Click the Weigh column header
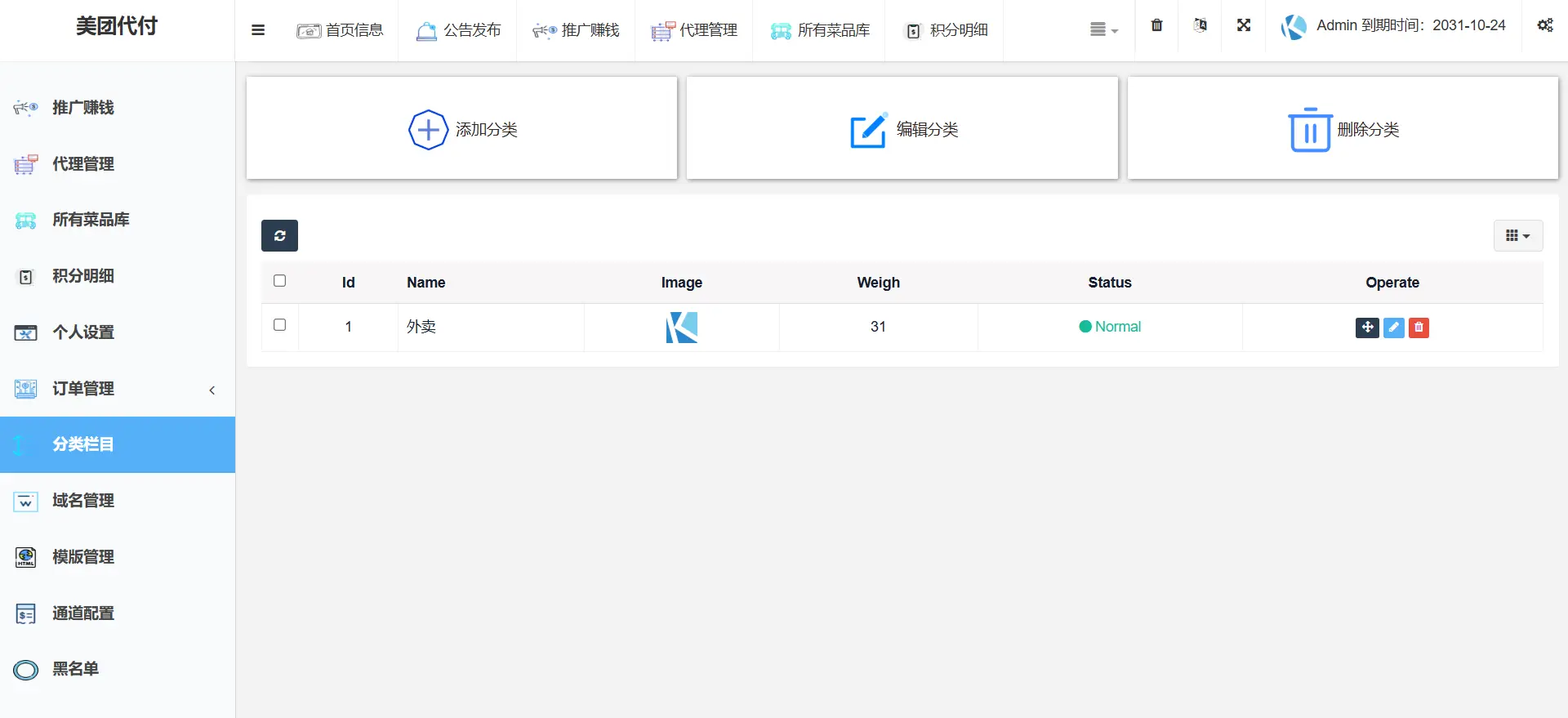 (879, 283)
